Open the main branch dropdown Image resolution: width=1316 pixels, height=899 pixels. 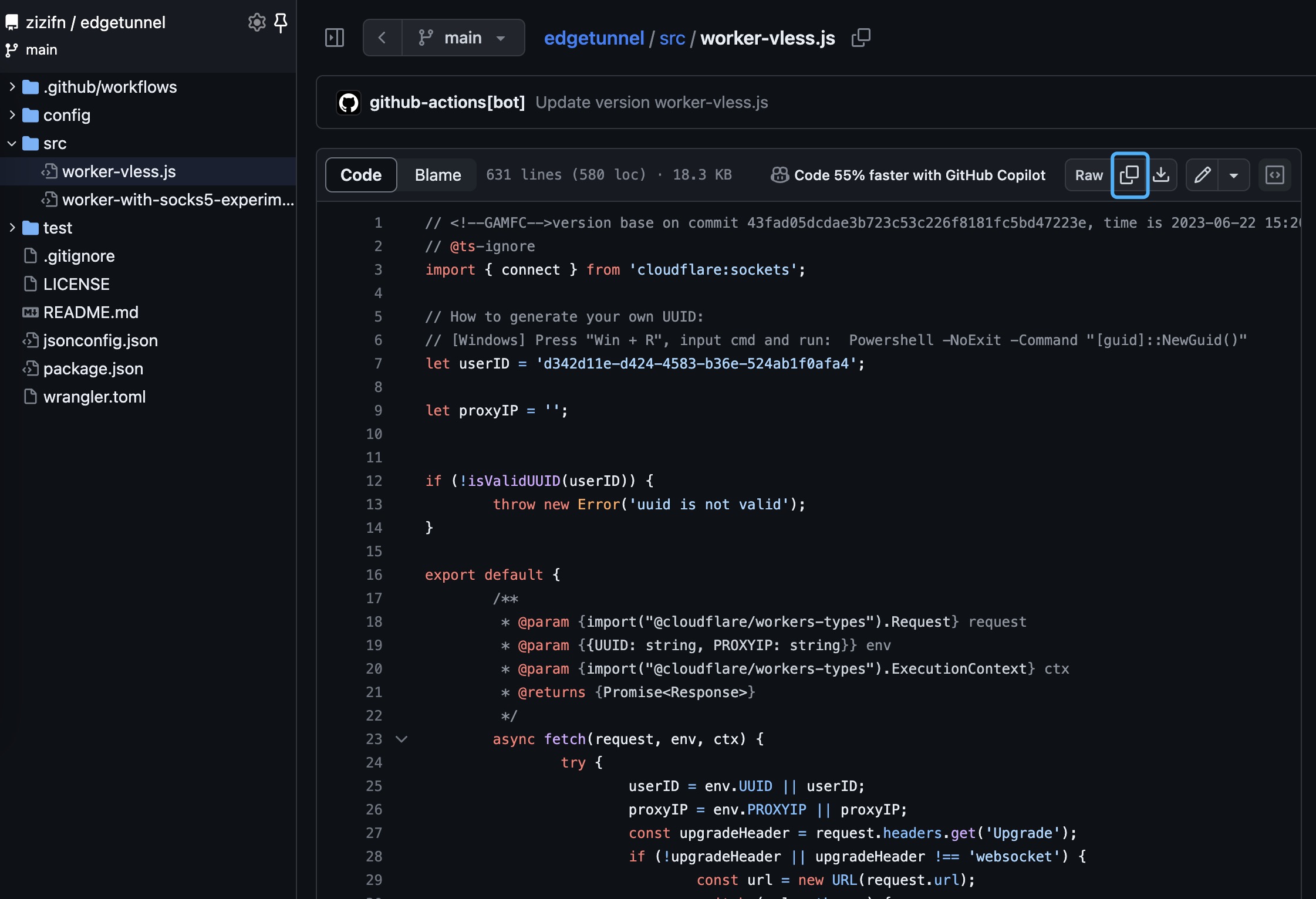pyautogui.click(x=463, y=38)
